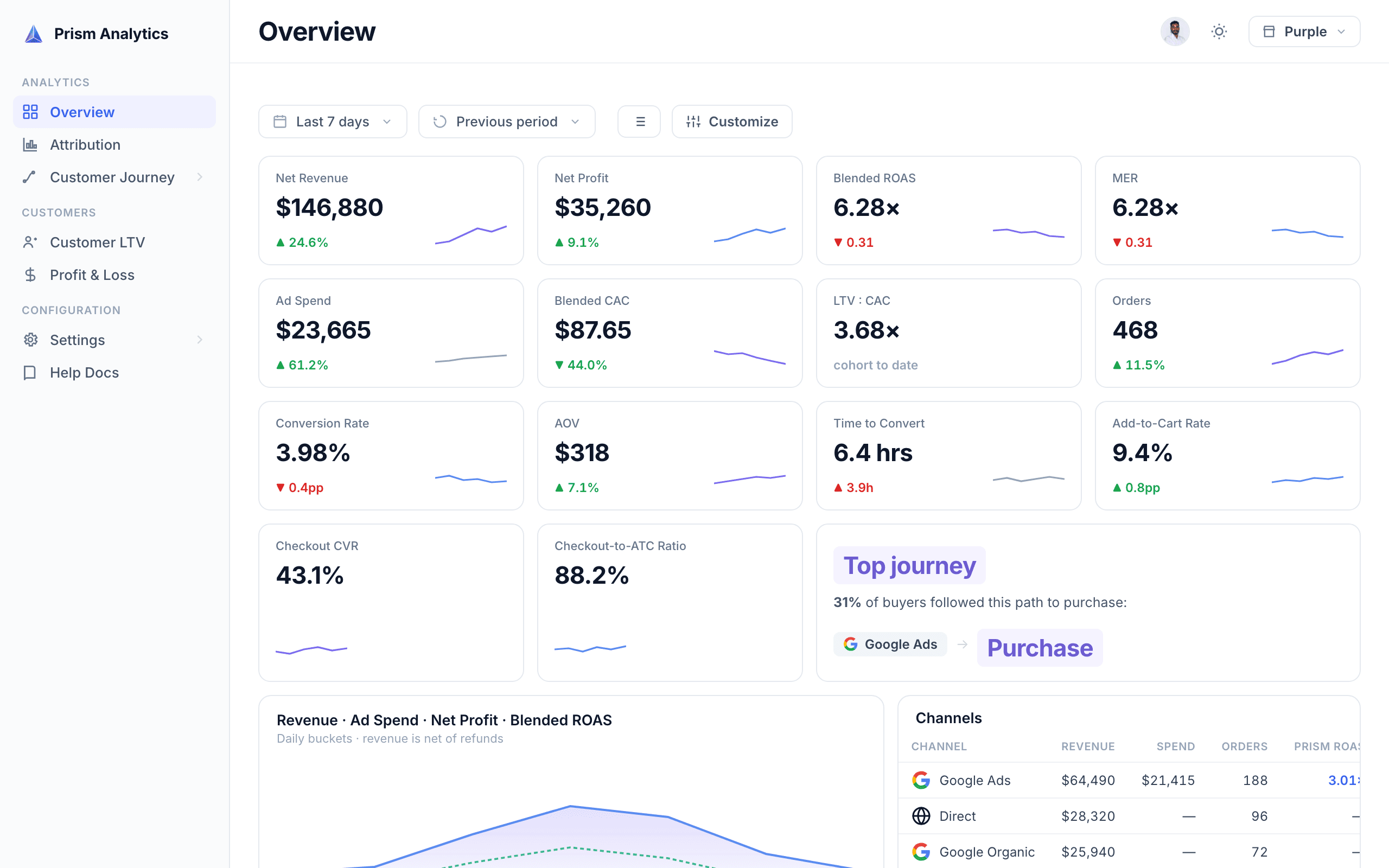
Task: Go to the Attribution page
Action: tap(114, 145)
